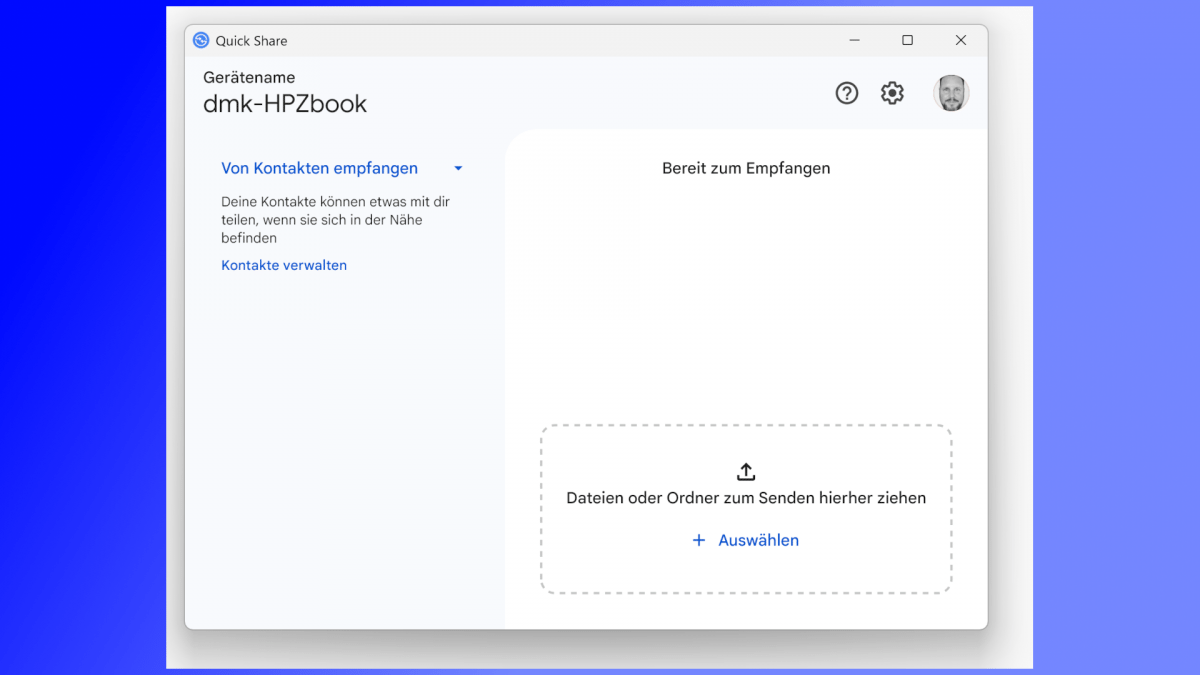The image size is (1200, 675).
Task: Click the "Kontakte verwalten" link
Action: pos(284,265)
